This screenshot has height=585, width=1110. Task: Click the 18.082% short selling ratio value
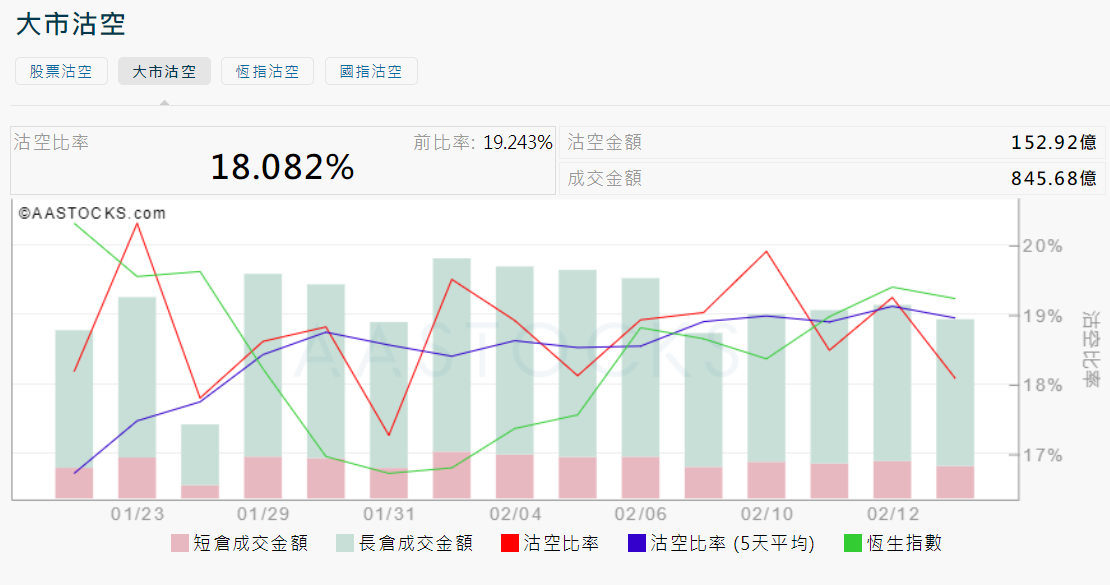click(282, 168)
